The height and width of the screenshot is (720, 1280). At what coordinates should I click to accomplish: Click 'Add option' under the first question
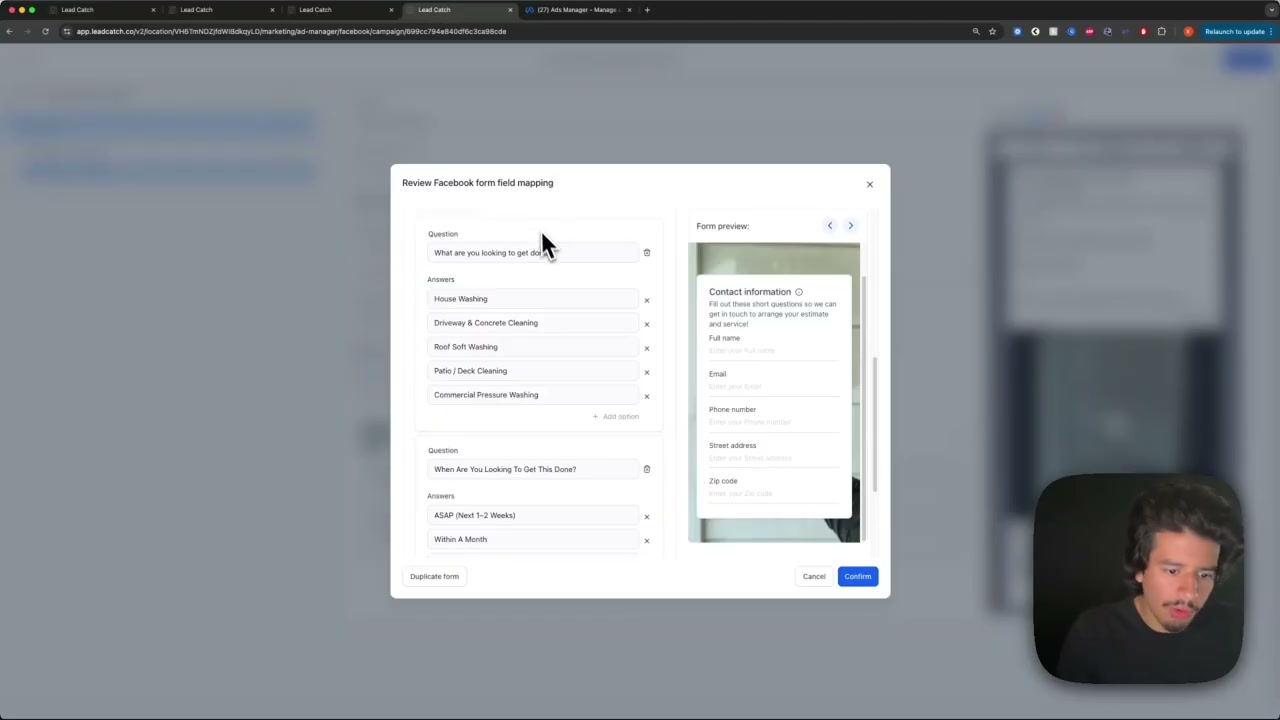click(x=616, y=417)
